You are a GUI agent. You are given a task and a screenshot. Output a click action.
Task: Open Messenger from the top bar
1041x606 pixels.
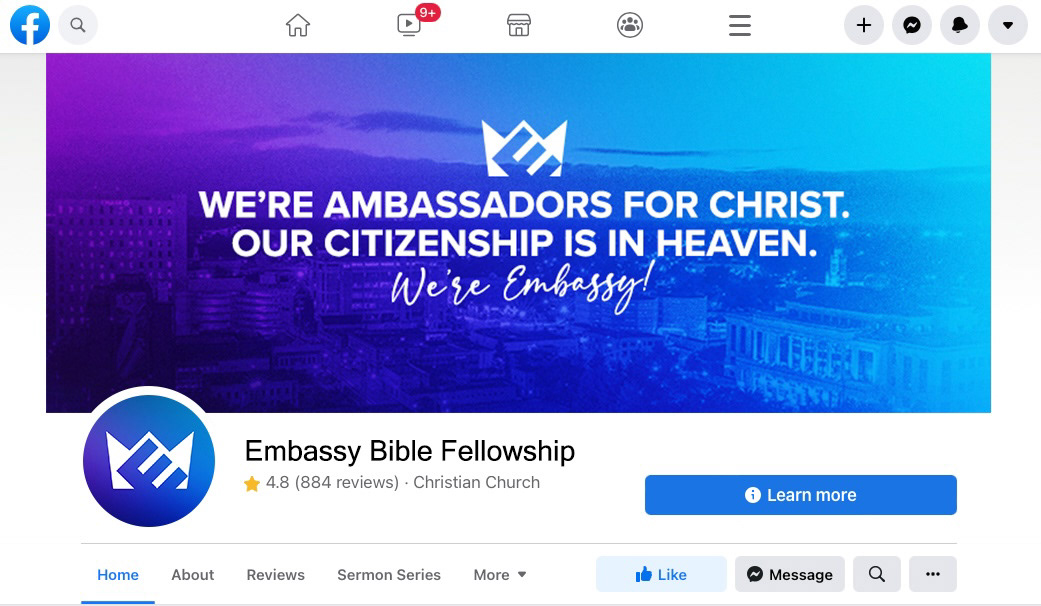click(912, 25)
